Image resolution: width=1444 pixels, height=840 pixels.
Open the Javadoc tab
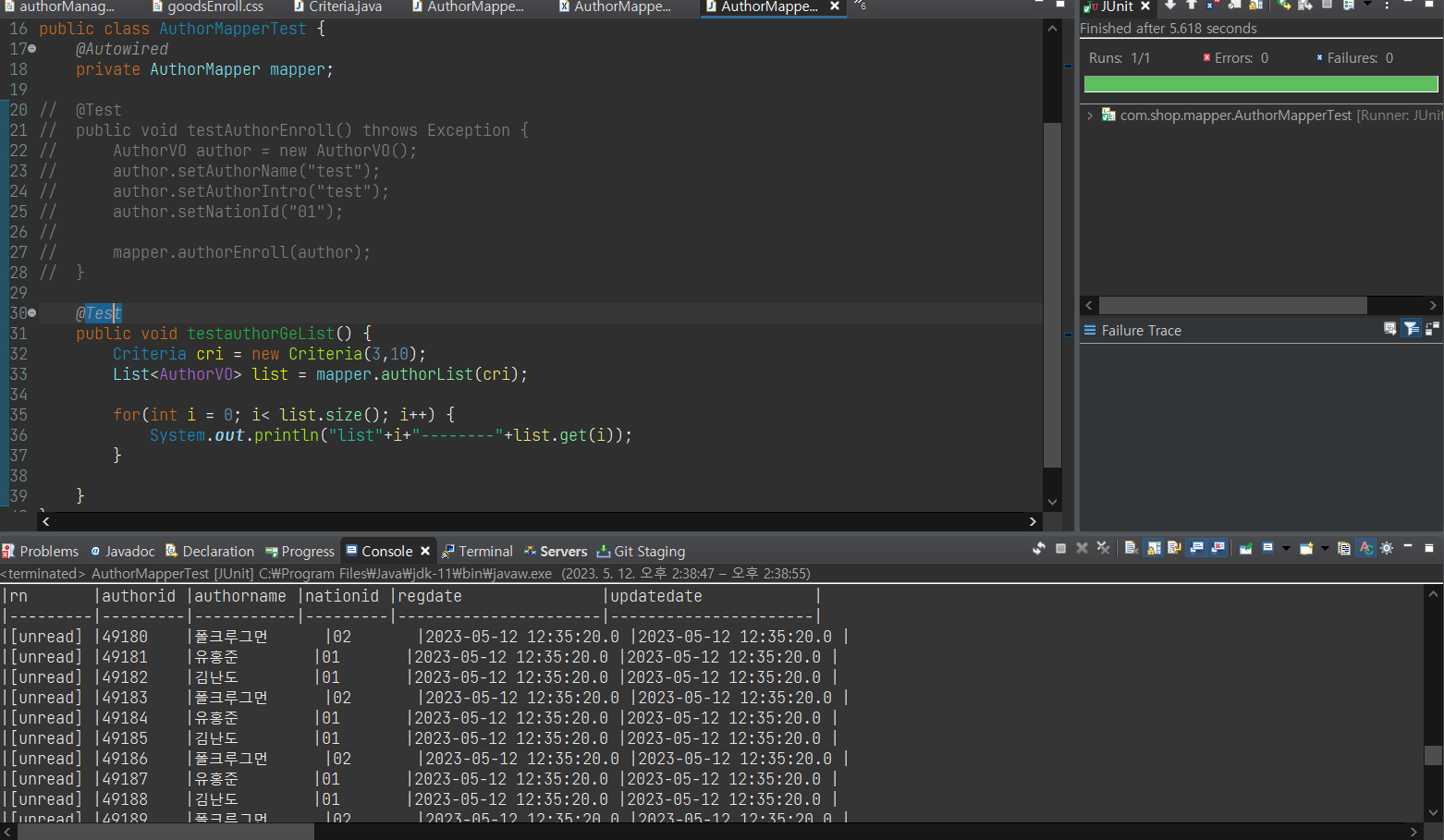(122, 551)
